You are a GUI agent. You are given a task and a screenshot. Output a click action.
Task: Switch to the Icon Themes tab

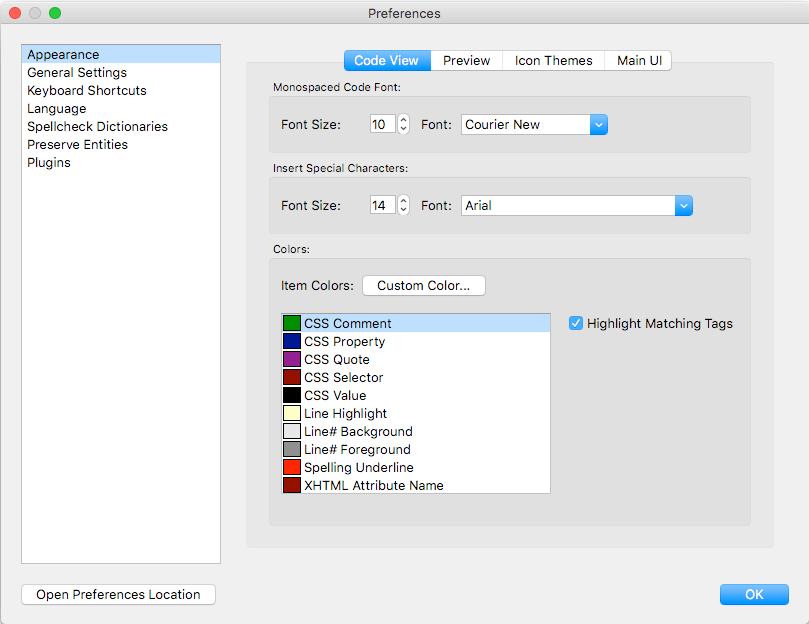(x=553, y=60)
